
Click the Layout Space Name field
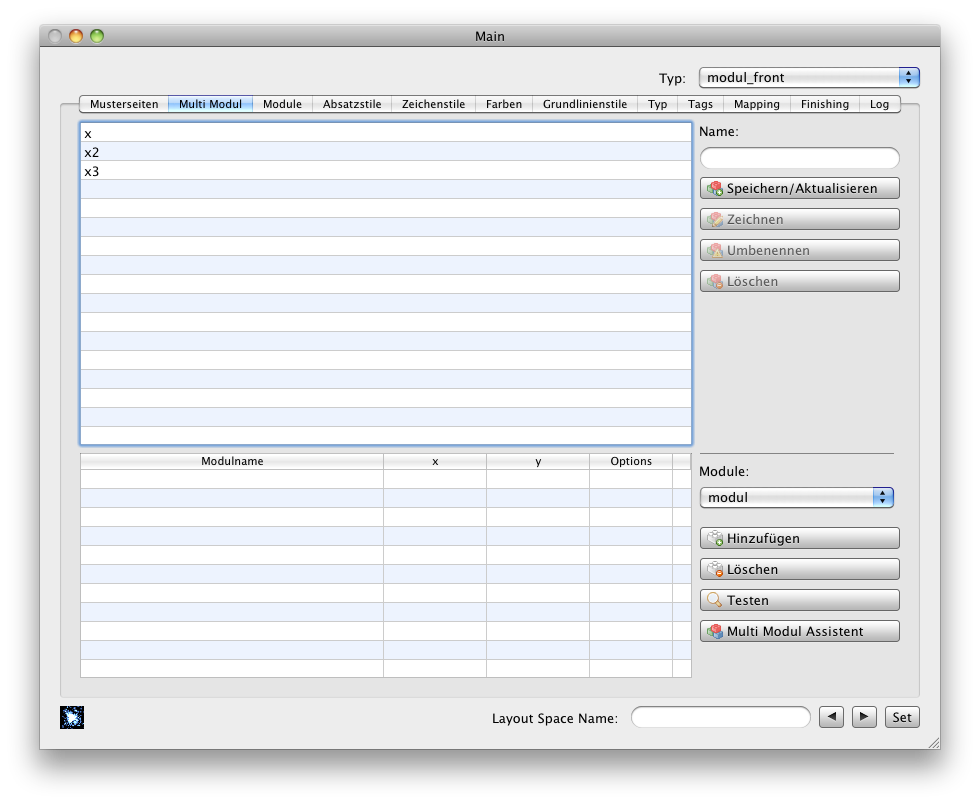pos(720,718)
